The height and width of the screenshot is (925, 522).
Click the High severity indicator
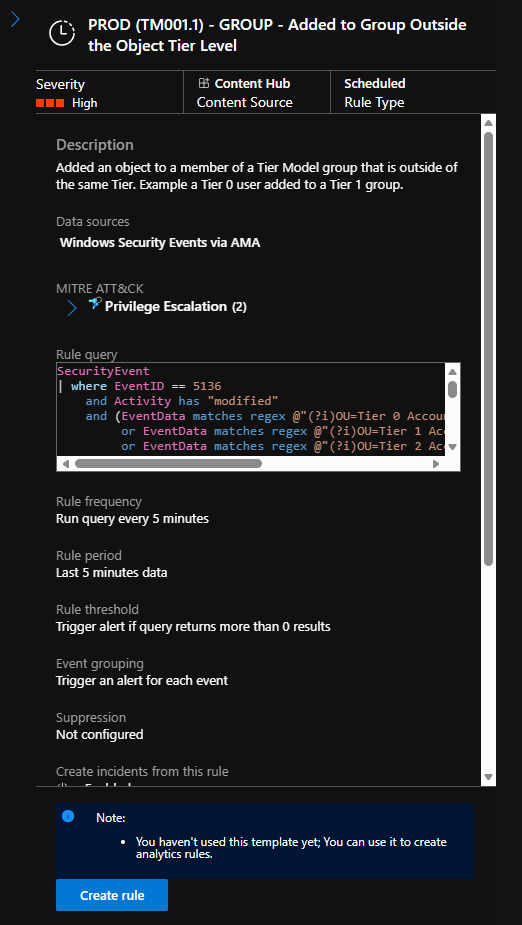point(67,103)
